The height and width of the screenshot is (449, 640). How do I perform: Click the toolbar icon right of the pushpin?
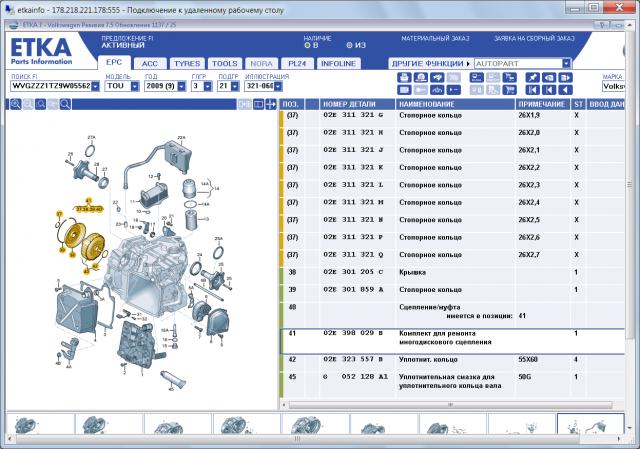549,78
